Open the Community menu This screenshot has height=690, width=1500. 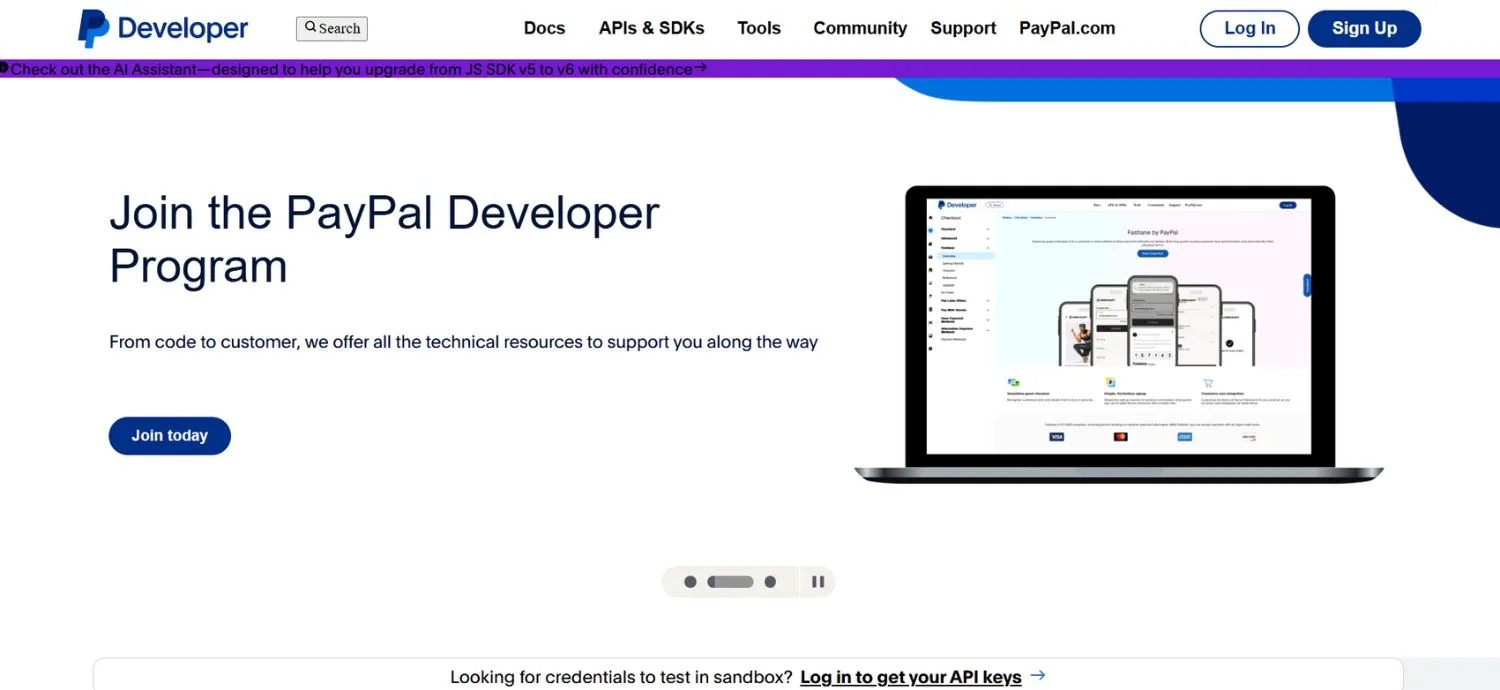click(860, 28)
